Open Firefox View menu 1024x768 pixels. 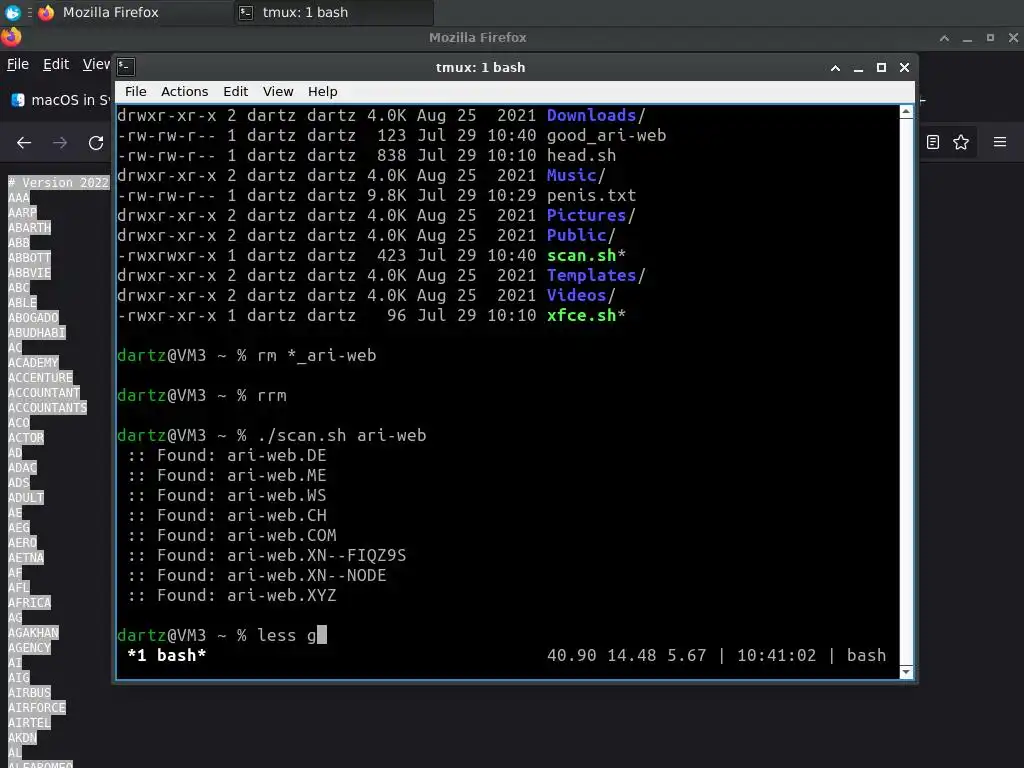point(96,64)
